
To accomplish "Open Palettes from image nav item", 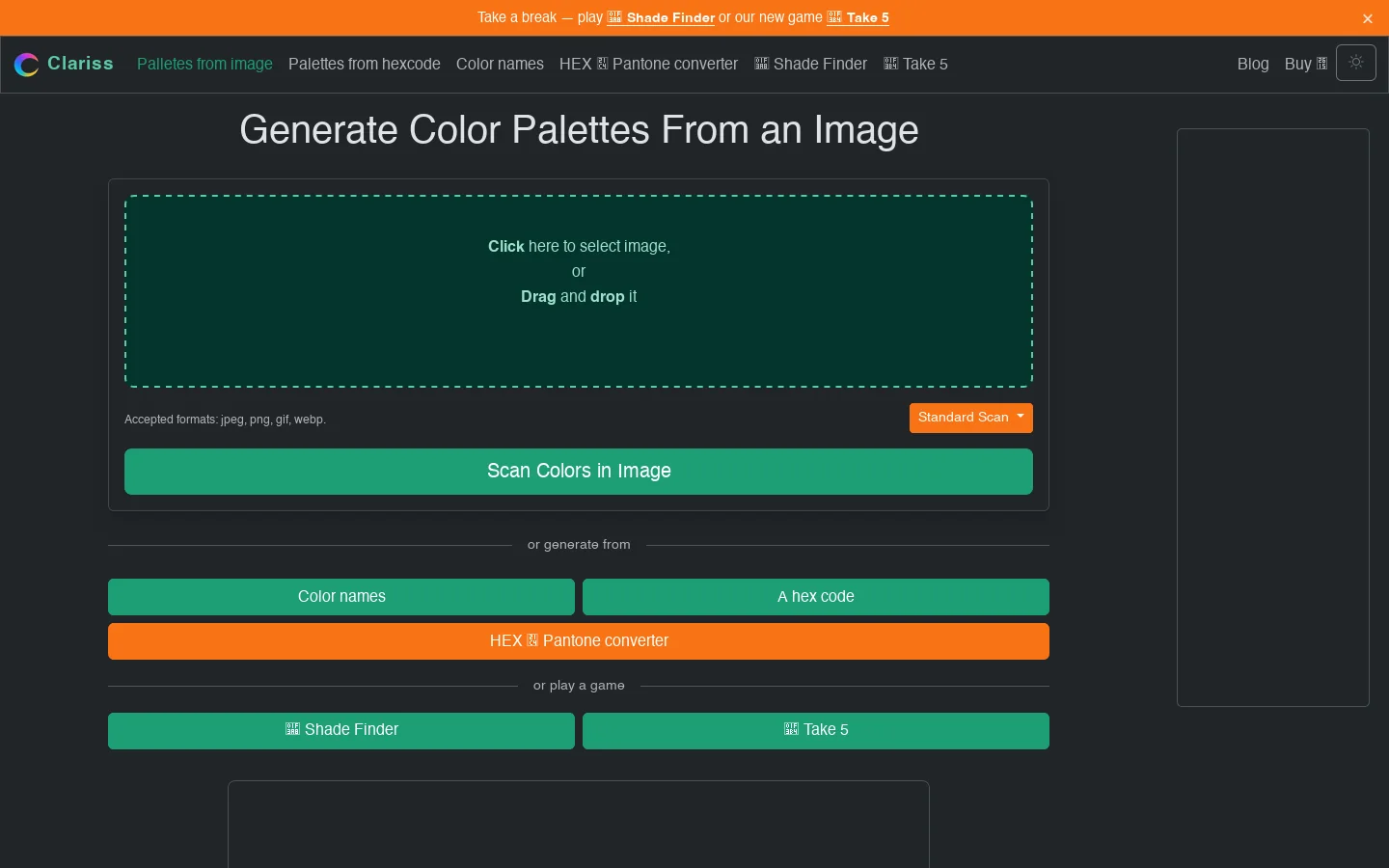I will coord(204,64).
